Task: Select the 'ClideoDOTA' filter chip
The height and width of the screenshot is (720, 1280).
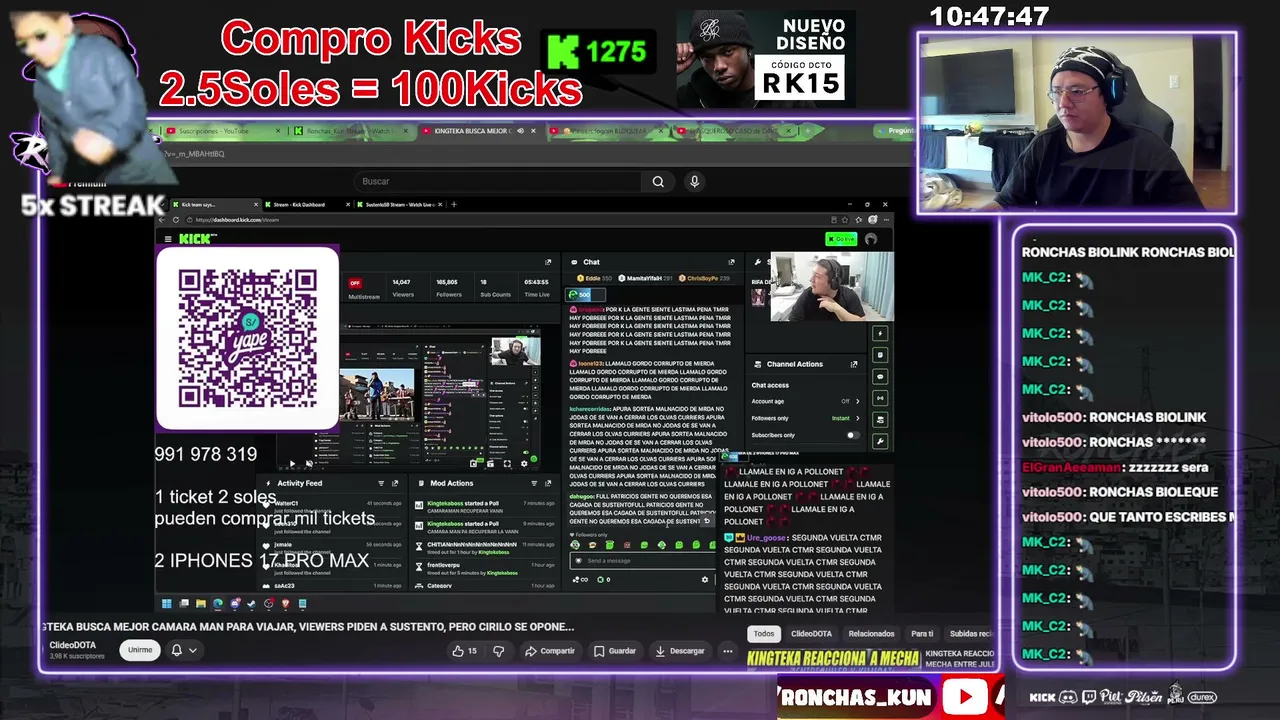Action: [811, 634]
